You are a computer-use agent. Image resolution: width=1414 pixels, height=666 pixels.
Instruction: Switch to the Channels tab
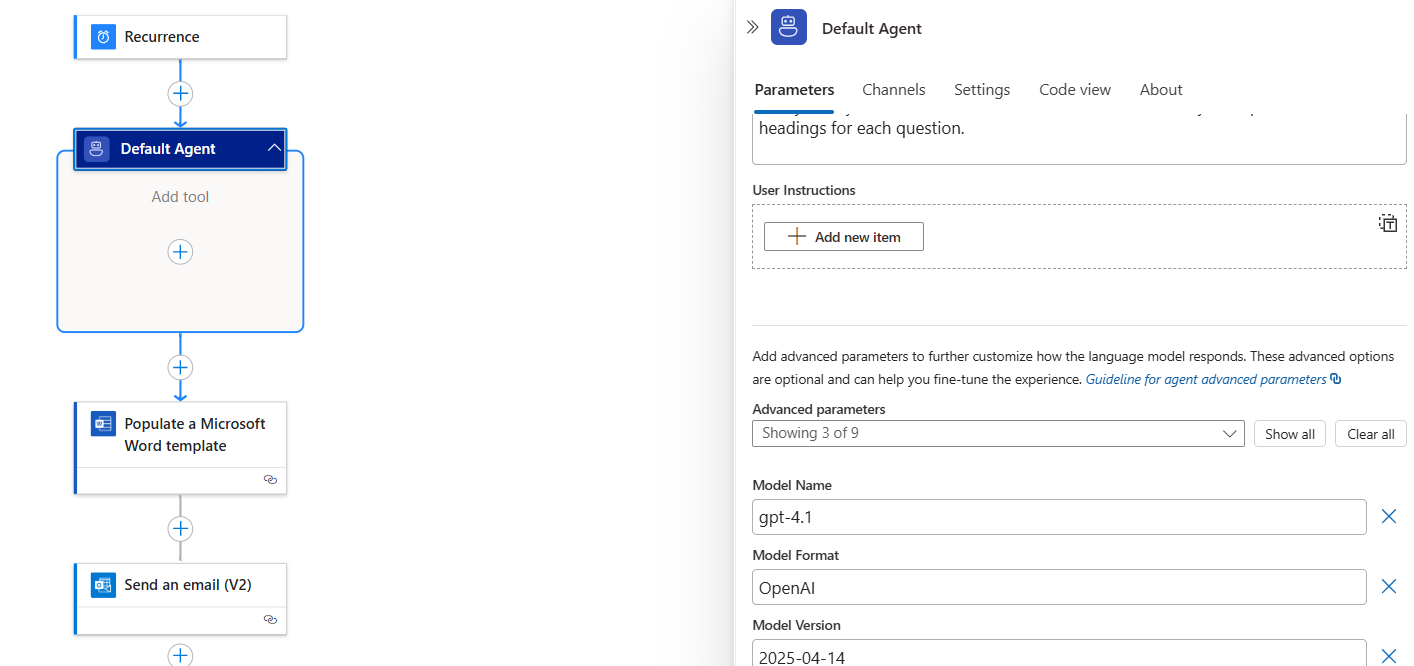click(894, 90)
